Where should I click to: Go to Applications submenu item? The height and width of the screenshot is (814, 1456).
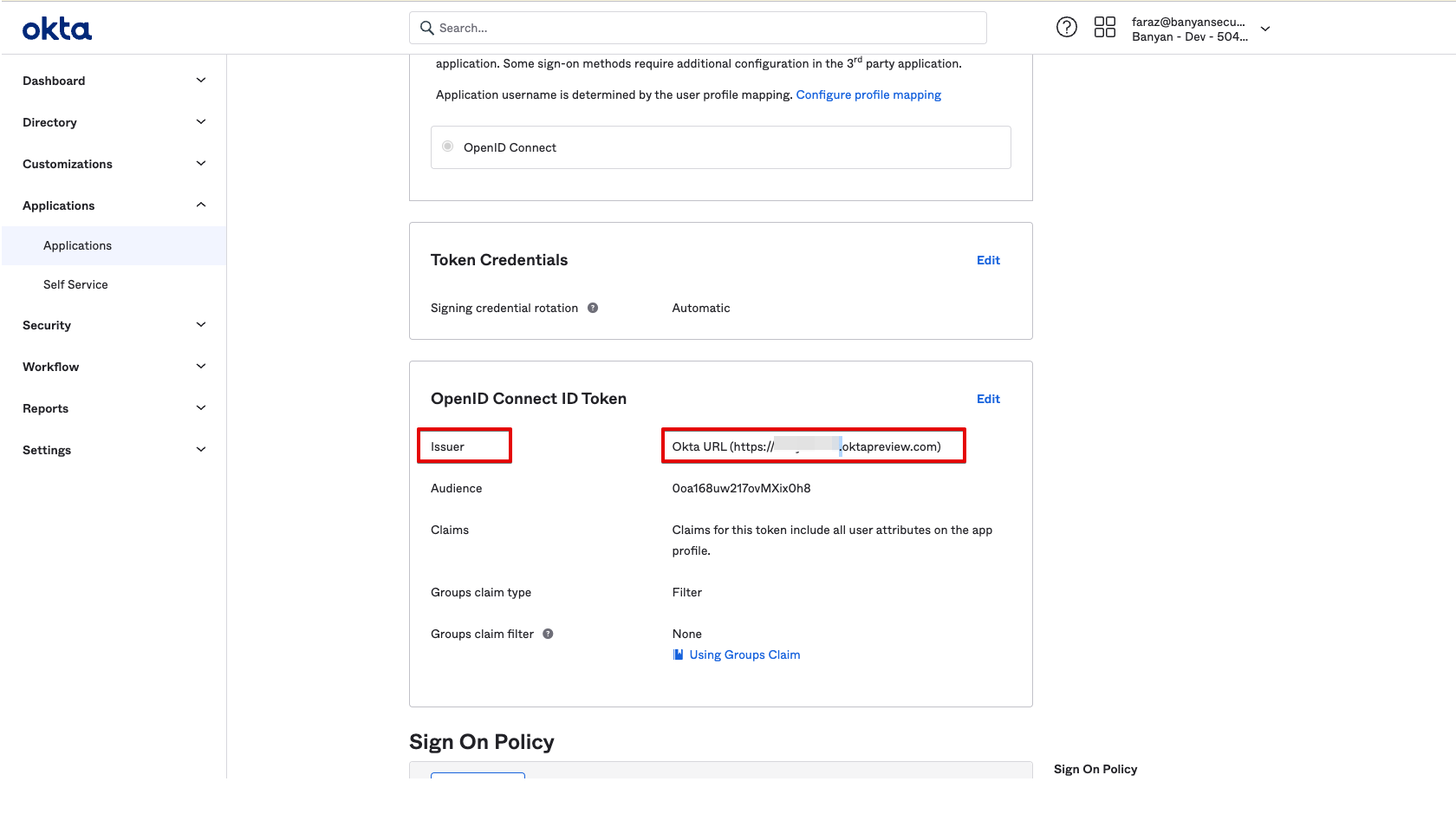tap(78, 245)
